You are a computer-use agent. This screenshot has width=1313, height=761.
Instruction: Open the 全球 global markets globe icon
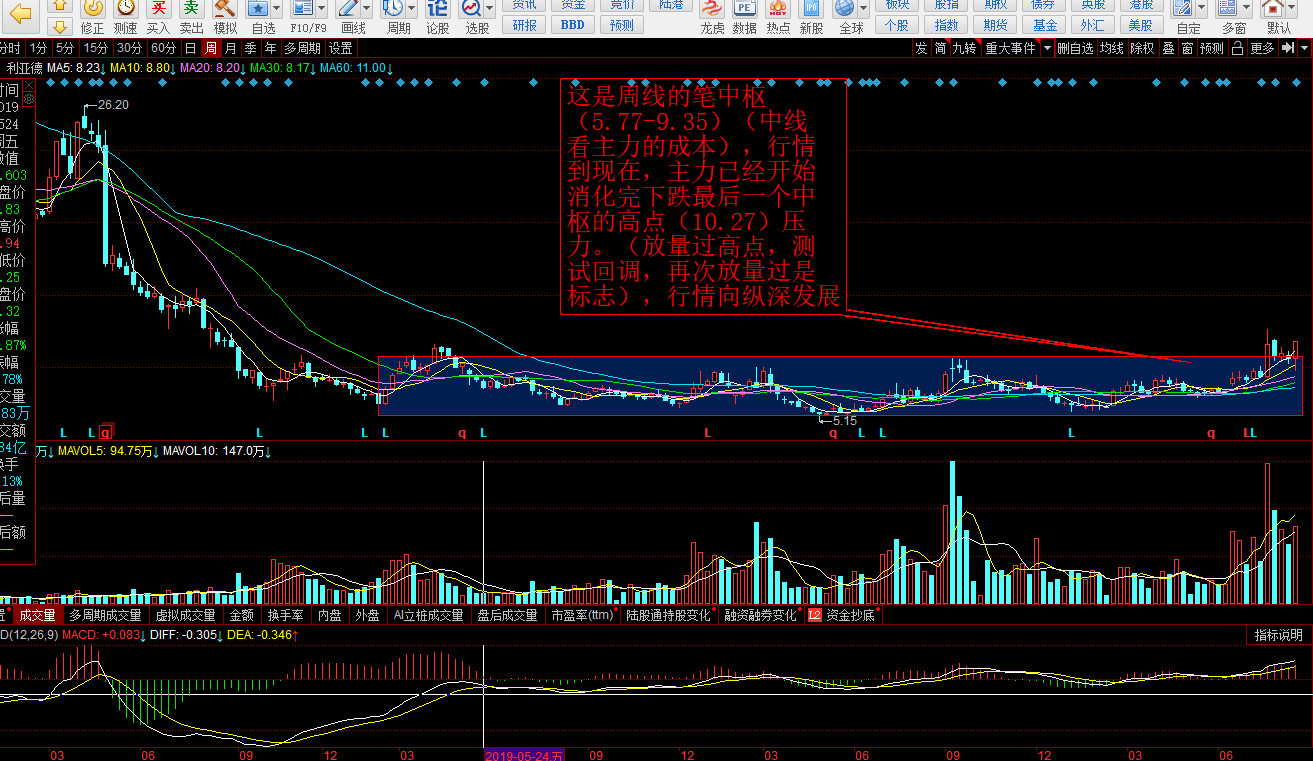(x=845, y=8)
